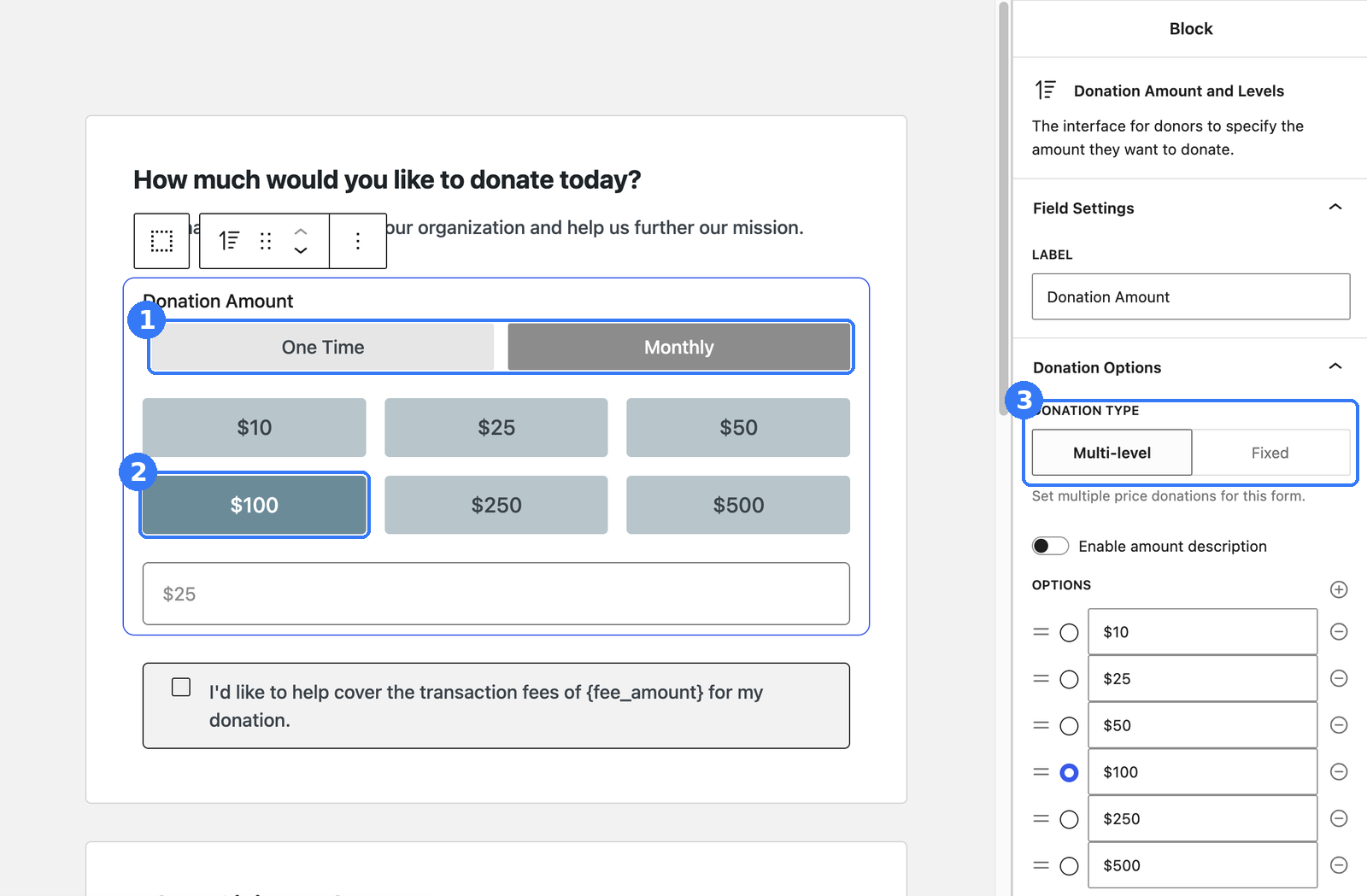Image resolution: width=1367 pixels, height=896 pixels.
Task: Click the reorder handle for the $100 option
Action: 1041,772
